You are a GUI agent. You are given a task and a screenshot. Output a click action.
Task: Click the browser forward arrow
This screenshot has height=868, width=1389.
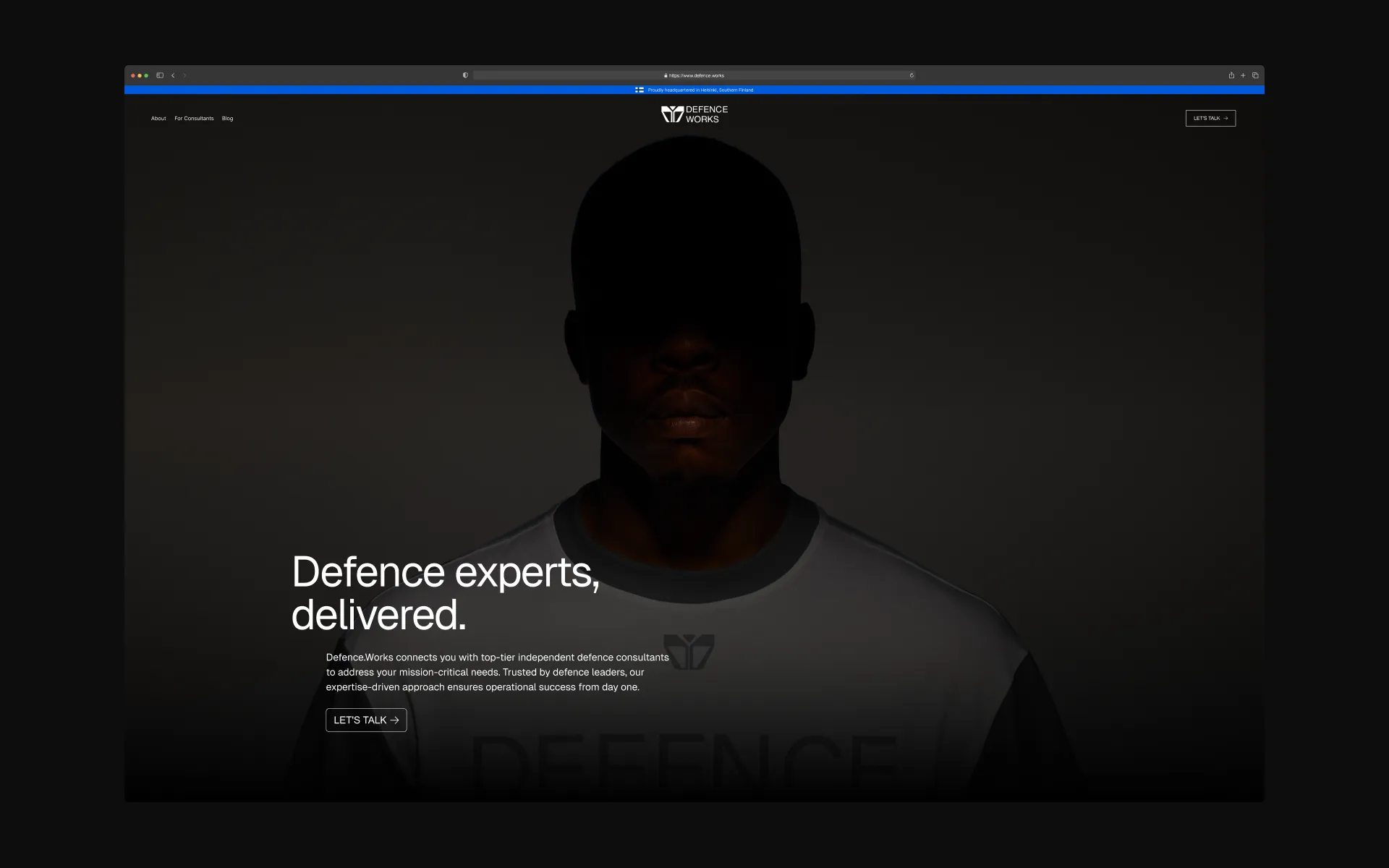point(184,75)
